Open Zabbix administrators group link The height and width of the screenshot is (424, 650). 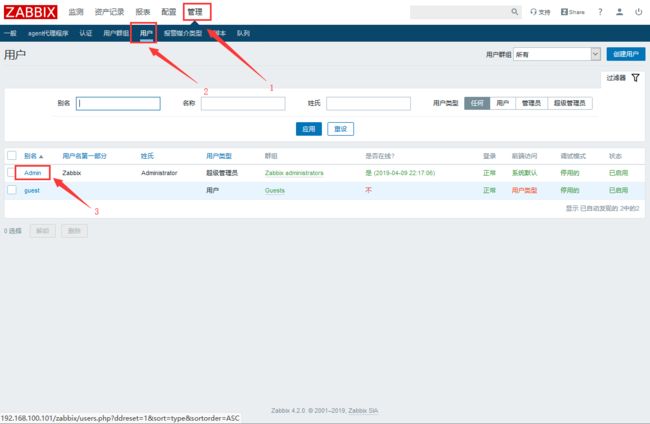(x=294, y=173)
